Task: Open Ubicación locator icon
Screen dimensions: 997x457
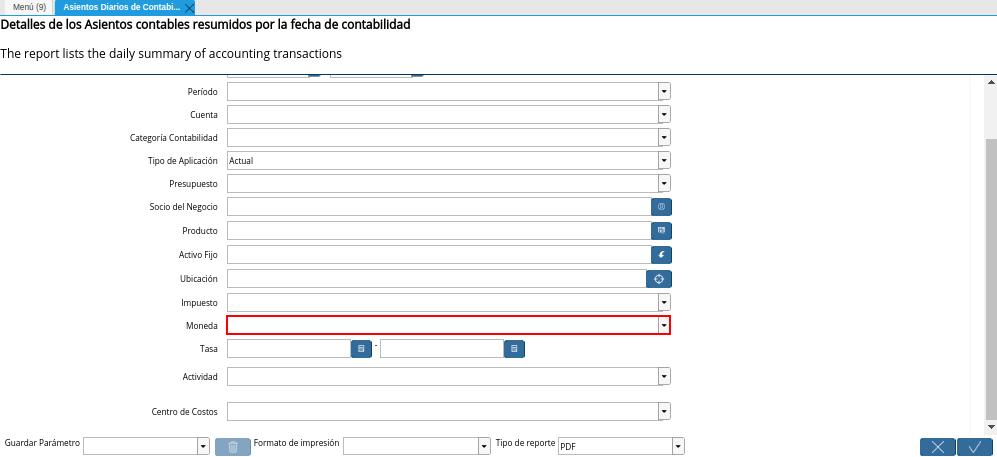Action: [x=659, y=279]
